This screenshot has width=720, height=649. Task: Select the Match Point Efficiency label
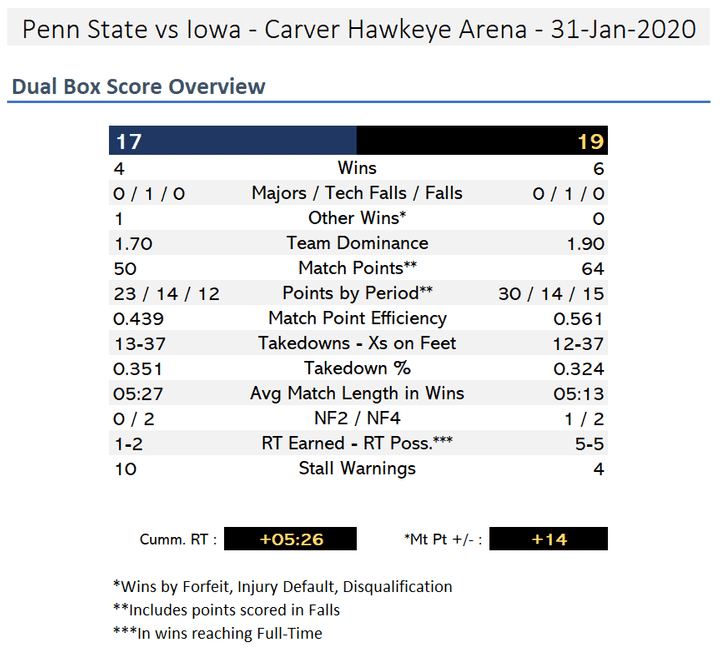pos(357,318)
